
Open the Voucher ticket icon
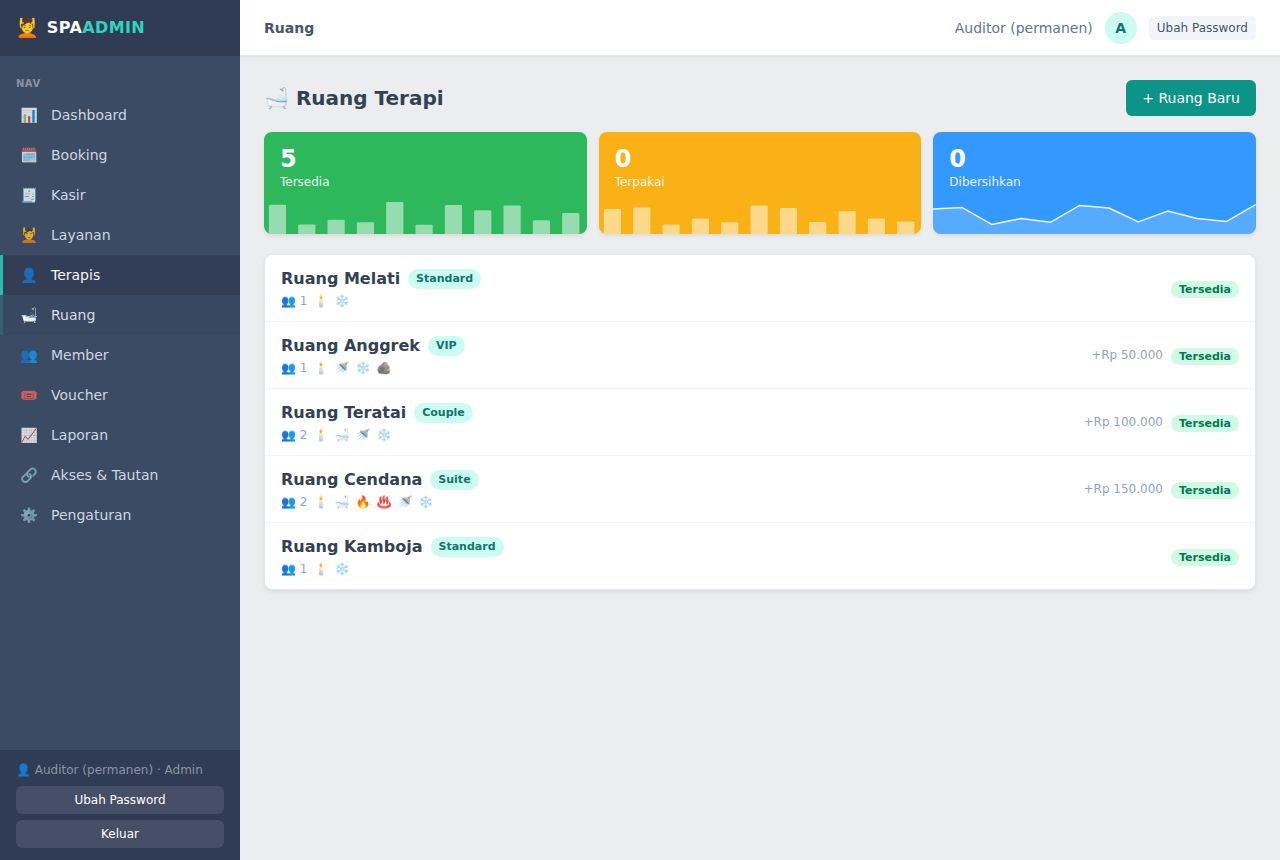click(29, 395)
